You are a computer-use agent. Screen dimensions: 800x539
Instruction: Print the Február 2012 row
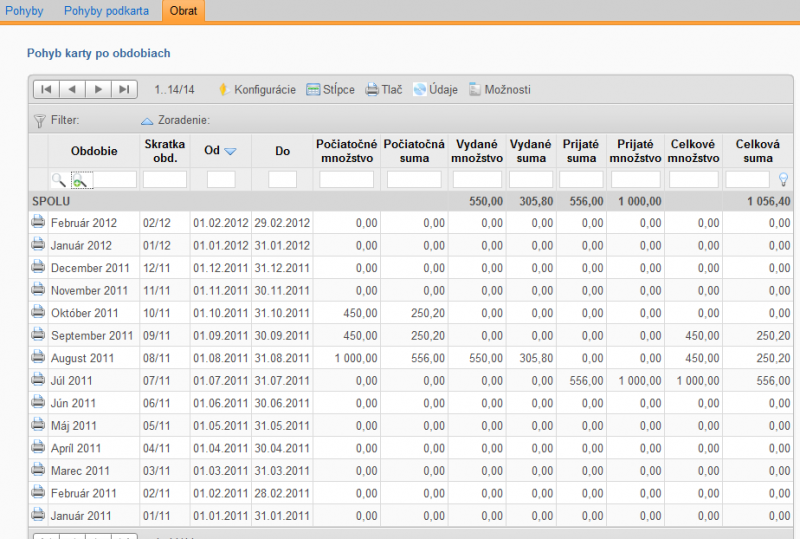(38, 222)
